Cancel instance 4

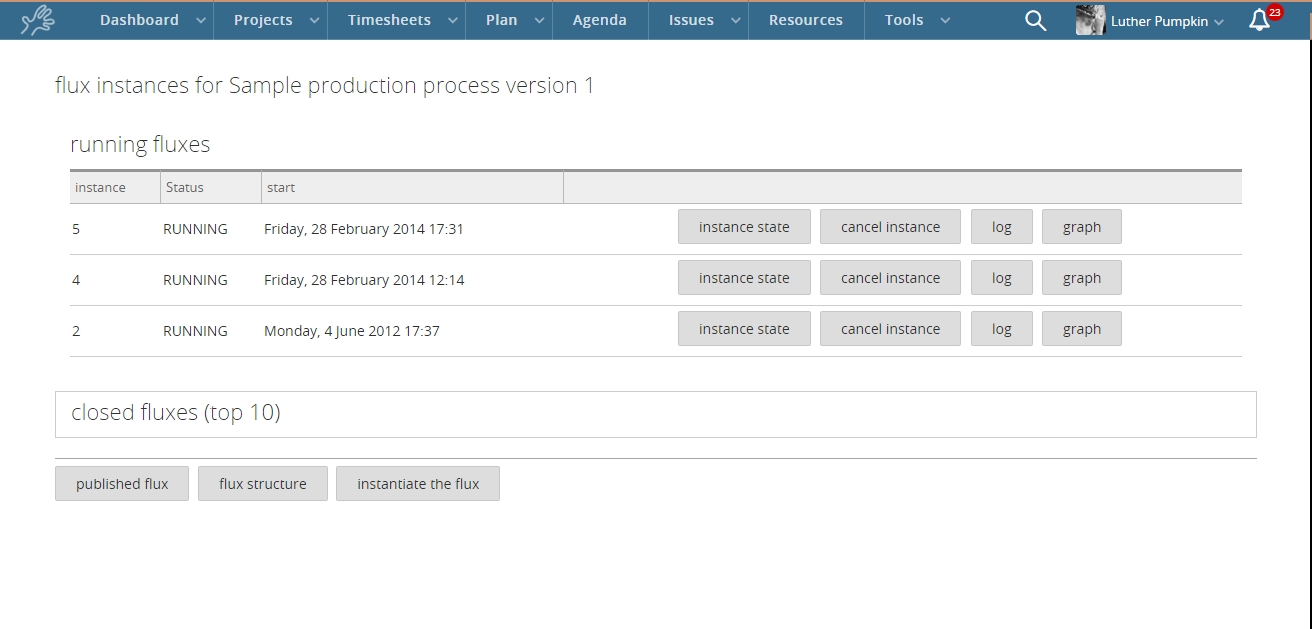tap(890, 278)
